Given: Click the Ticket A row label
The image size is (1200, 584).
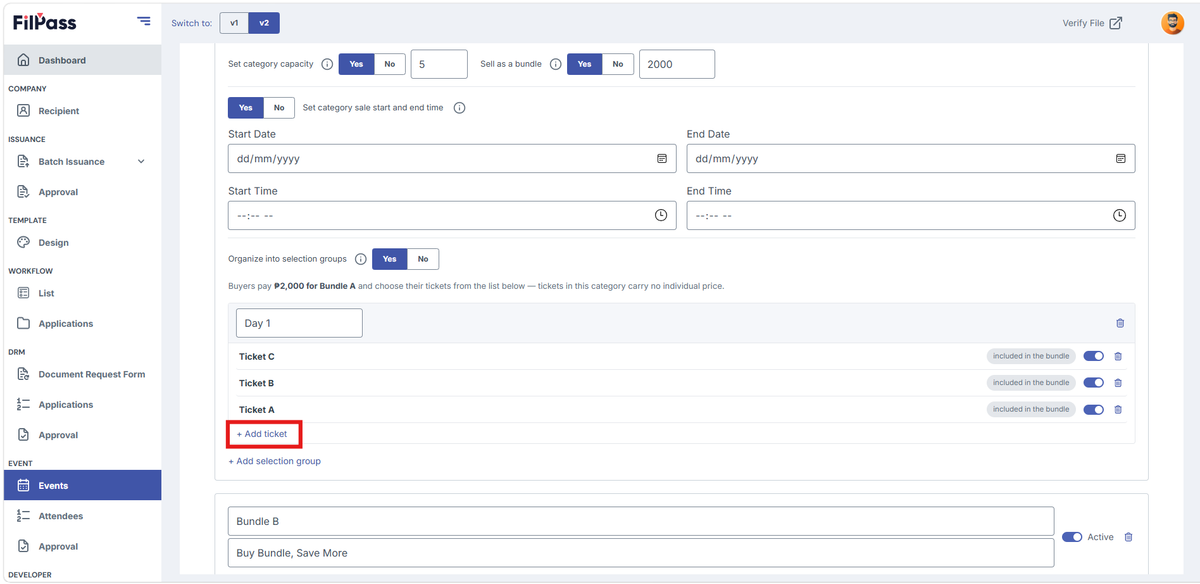Looking at the screenshot, I should click(x=257, y=409).
